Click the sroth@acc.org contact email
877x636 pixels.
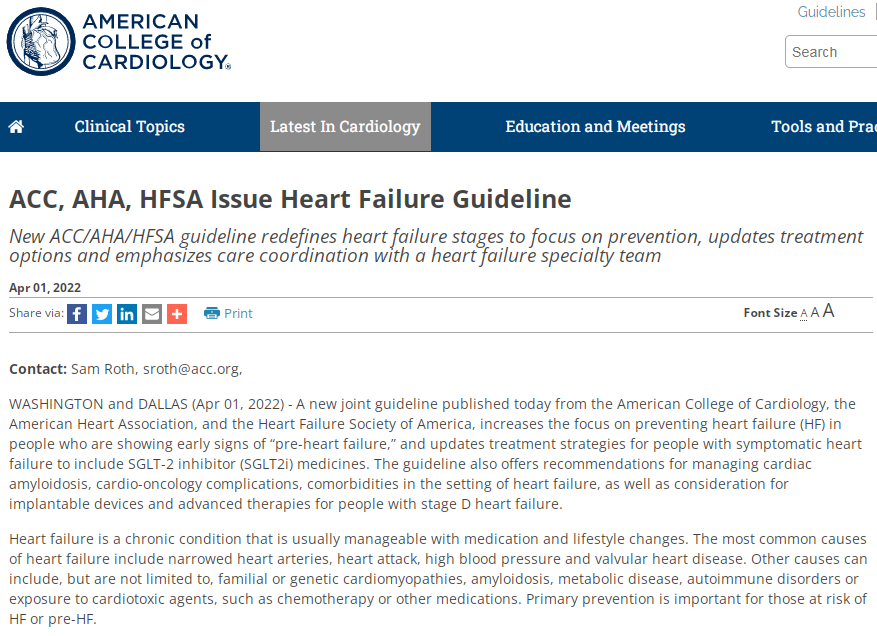coord(192,369)
